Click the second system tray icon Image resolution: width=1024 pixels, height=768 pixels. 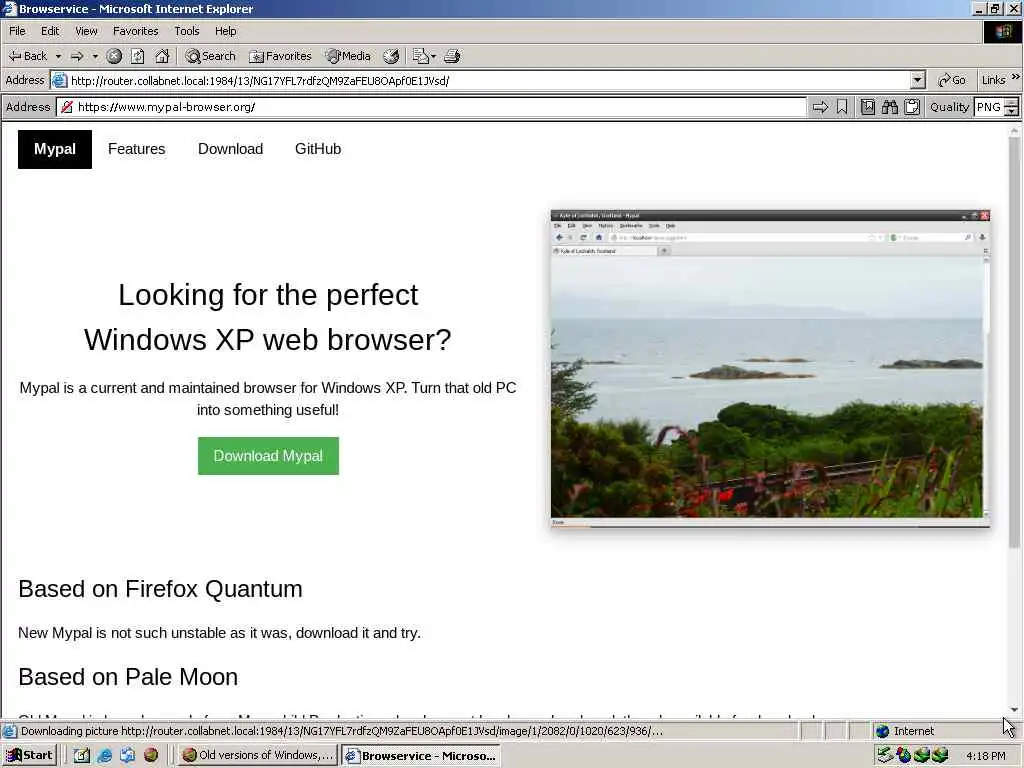904,756
